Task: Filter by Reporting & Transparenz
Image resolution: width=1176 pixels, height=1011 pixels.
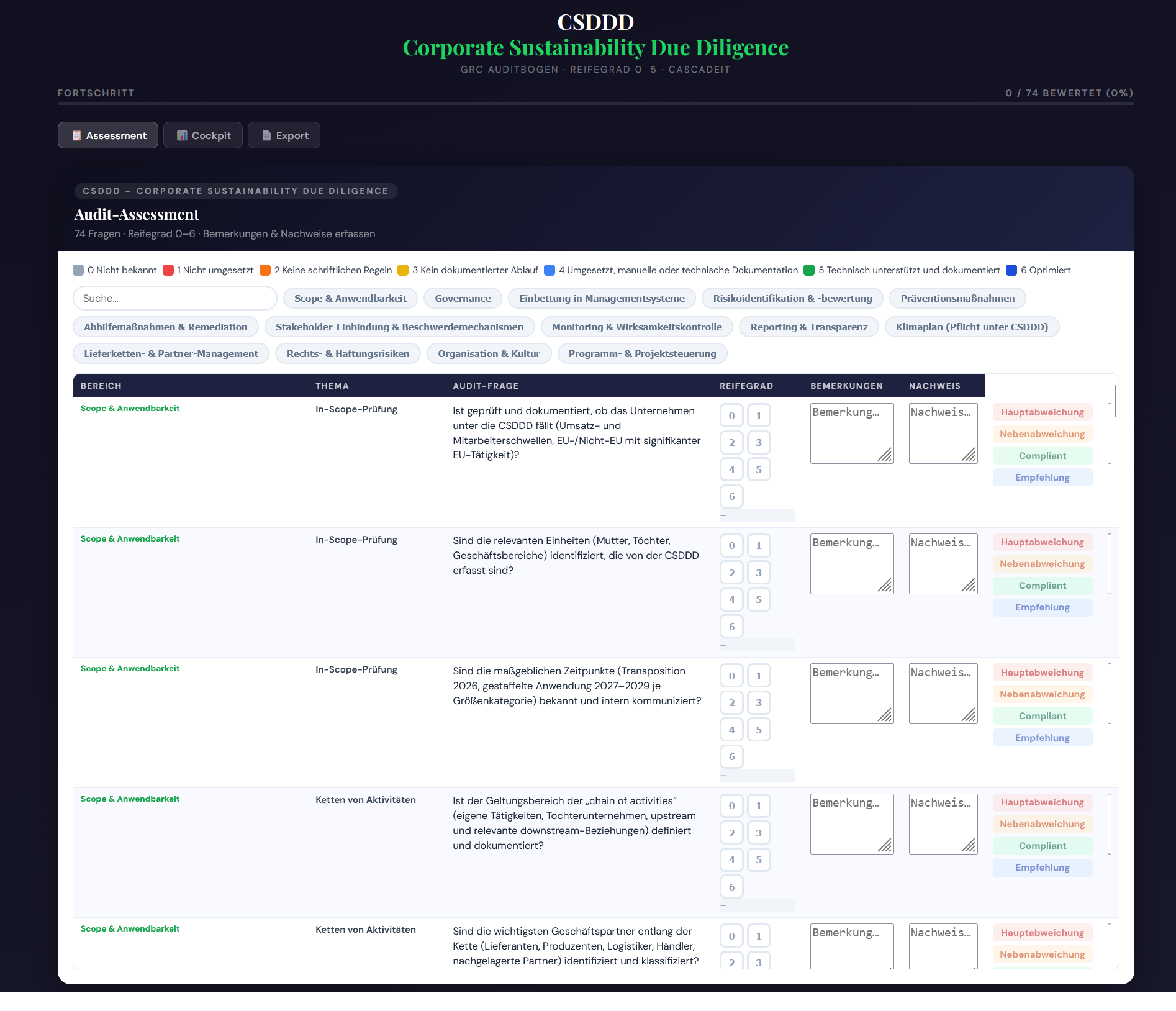Action: coord(809,327)
